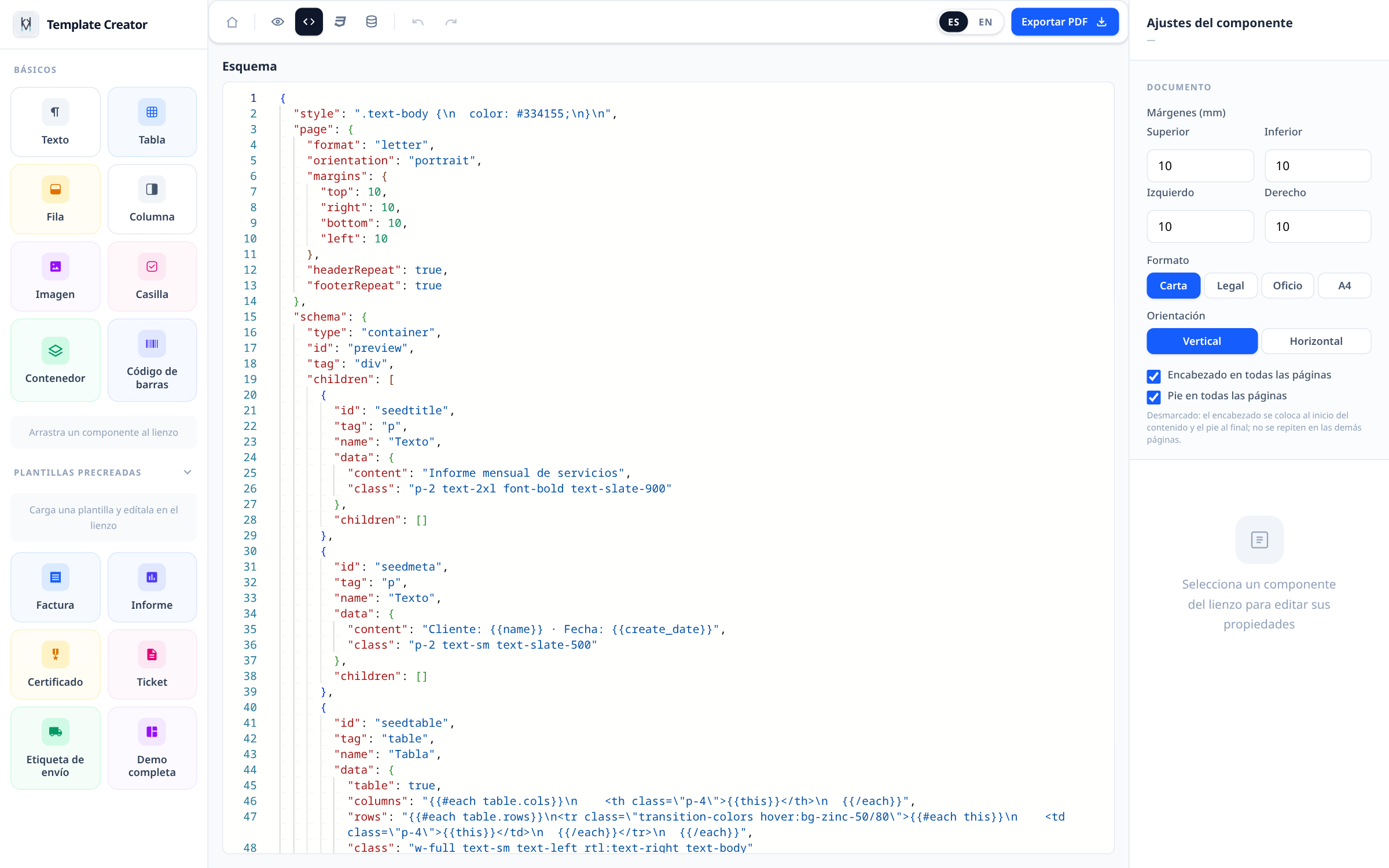Open the CSS styles view icon

tap(340, 22)
